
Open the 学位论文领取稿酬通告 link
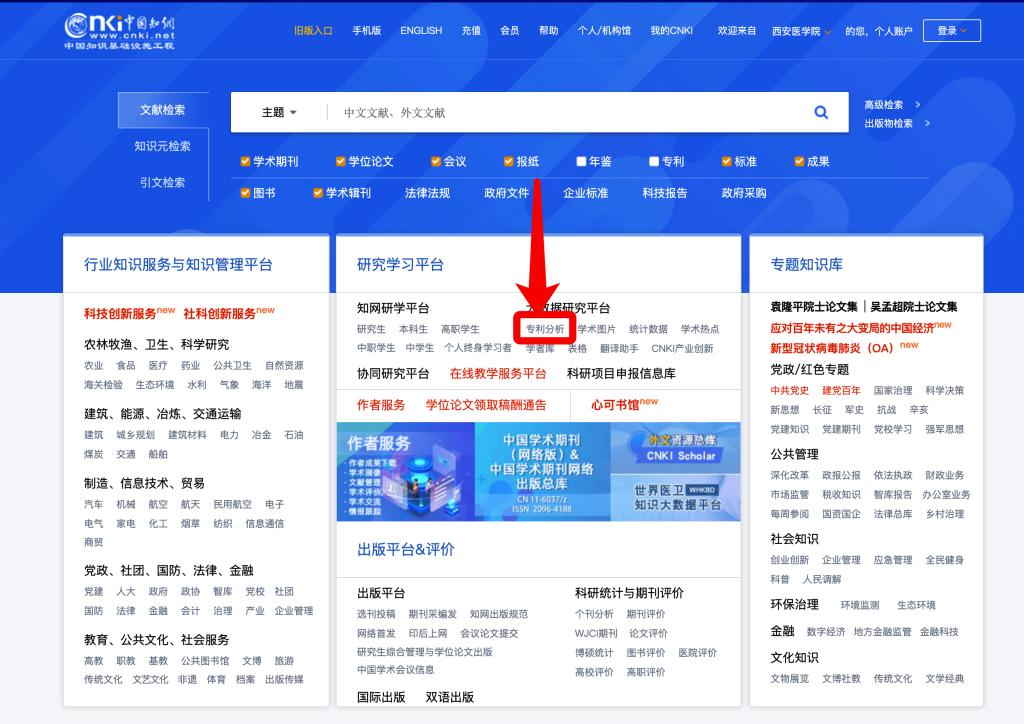486,405
